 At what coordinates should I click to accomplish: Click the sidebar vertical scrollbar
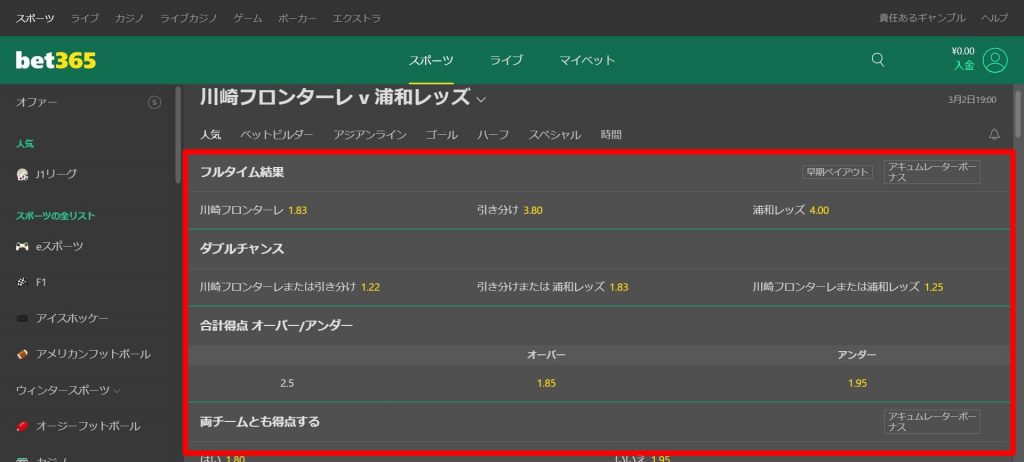tap(178, 134)
